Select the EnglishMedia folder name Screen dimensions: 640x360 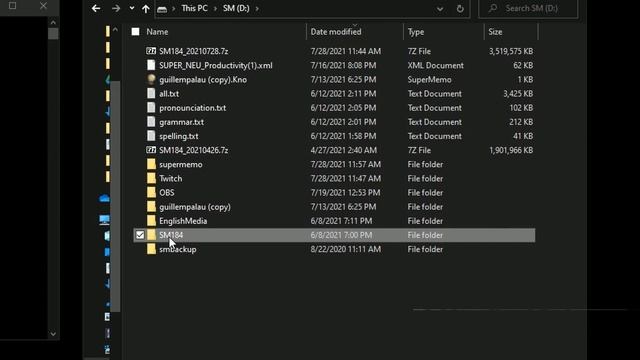183,221
